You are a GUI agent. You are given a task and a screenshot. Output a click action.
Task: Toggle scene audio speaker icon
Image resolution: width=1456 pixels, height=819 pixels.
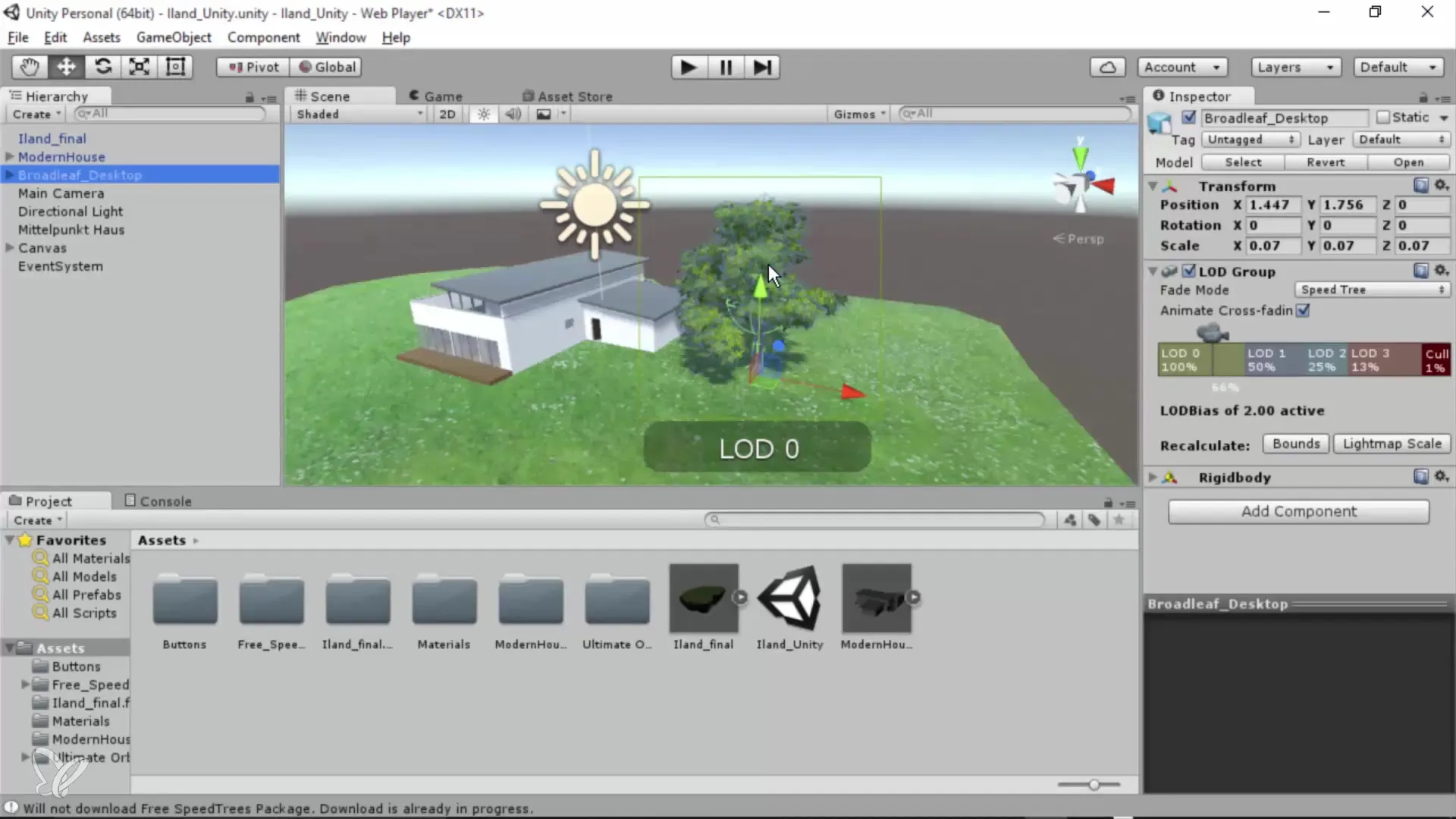(513, 114)
